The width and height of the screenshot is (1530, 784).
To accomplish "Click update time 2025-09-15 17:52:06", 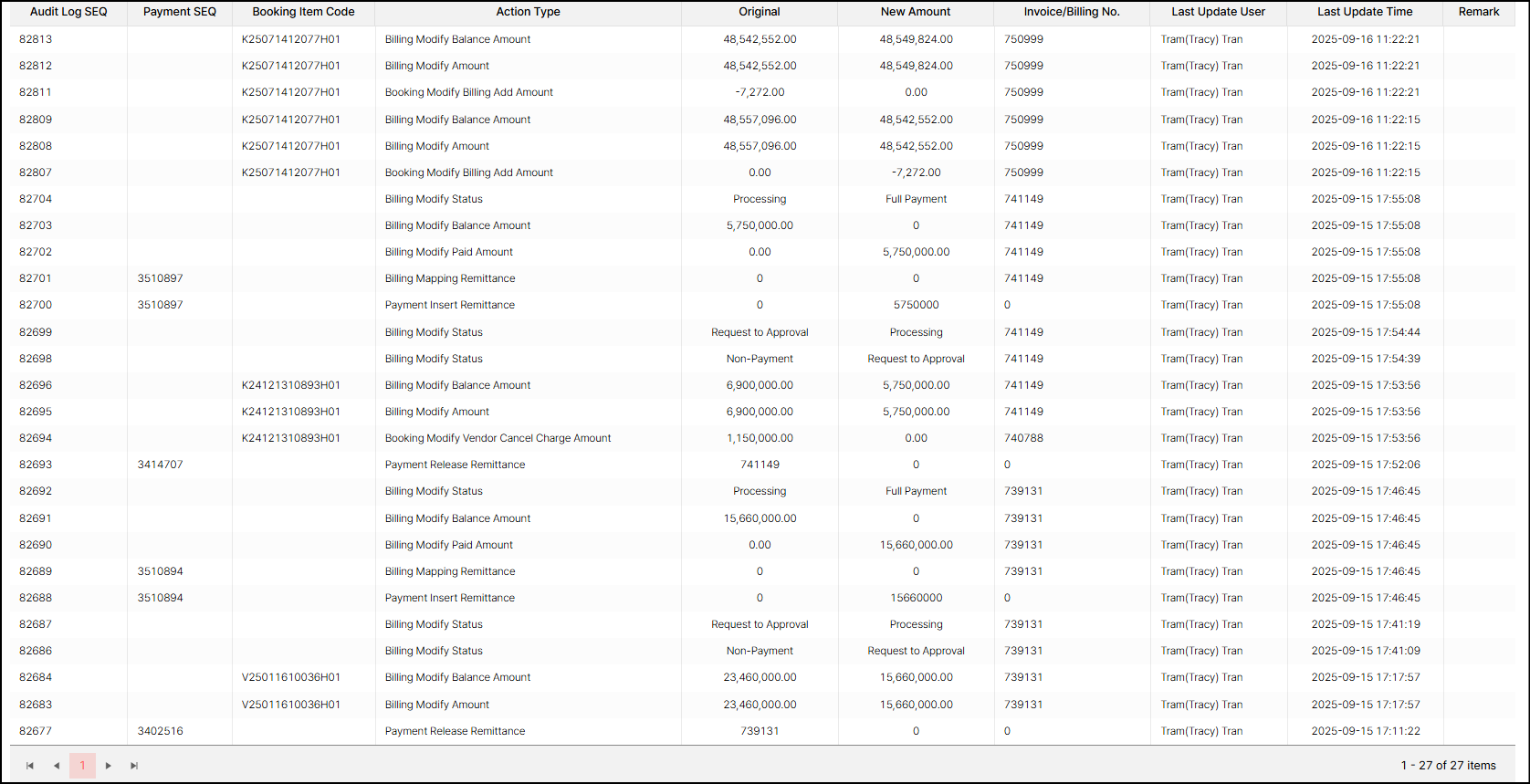I will click(1366, 465).
